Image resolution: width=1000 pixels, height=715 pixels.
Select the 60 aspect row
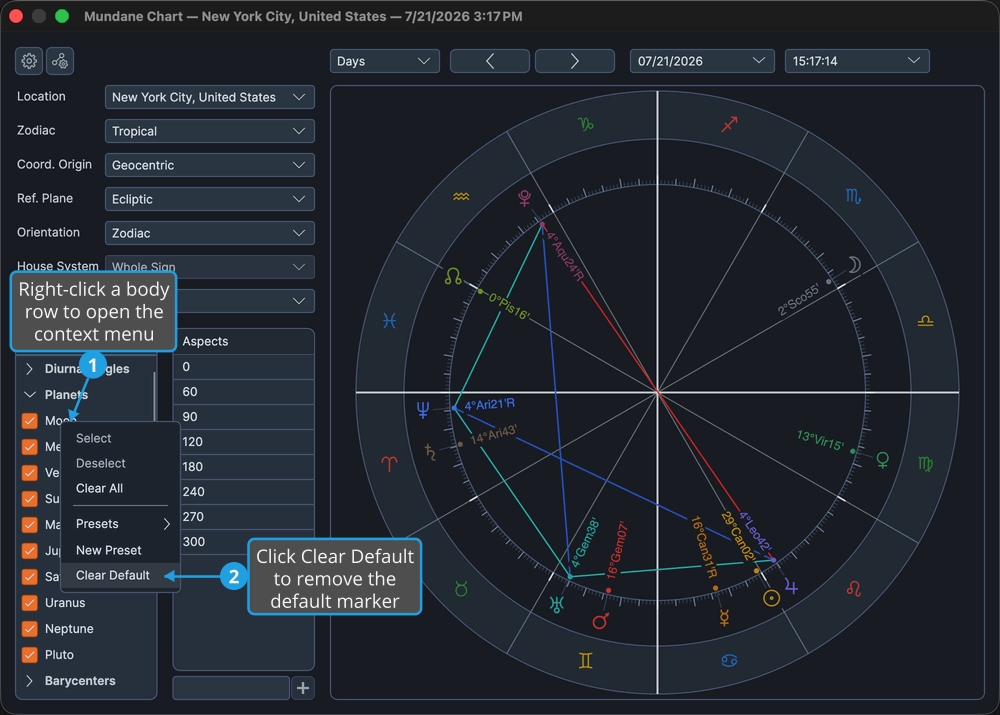[244, 392]
